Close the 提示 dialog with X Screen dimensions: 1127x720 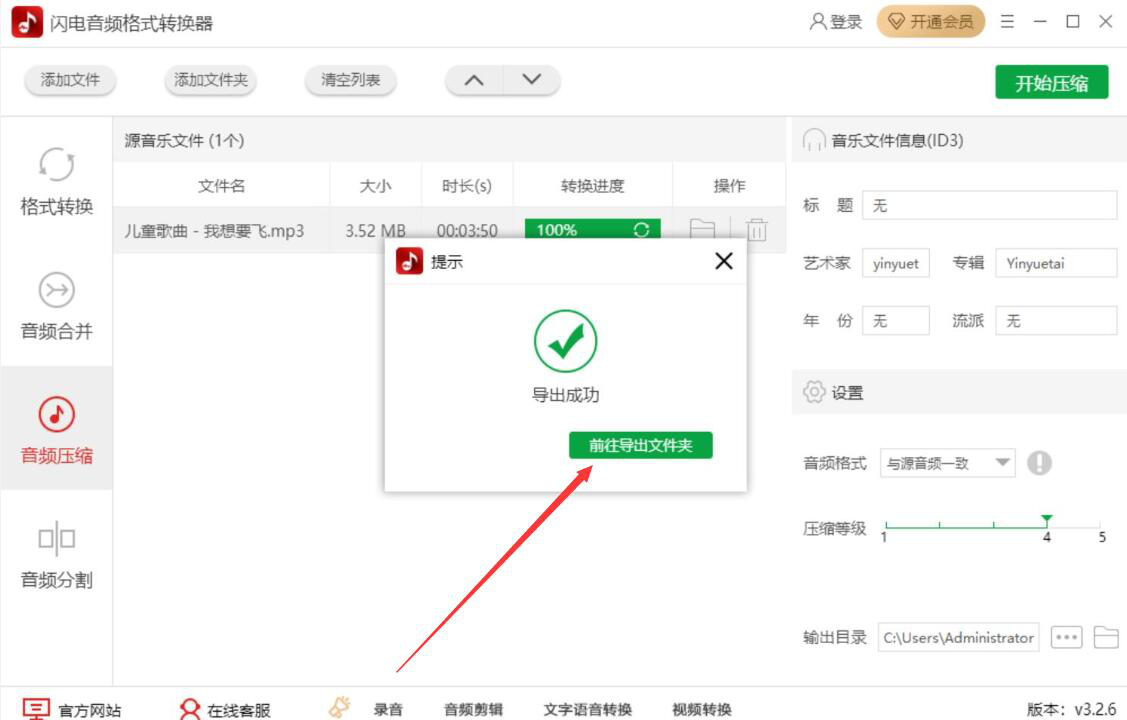click(x=724, y=261)
